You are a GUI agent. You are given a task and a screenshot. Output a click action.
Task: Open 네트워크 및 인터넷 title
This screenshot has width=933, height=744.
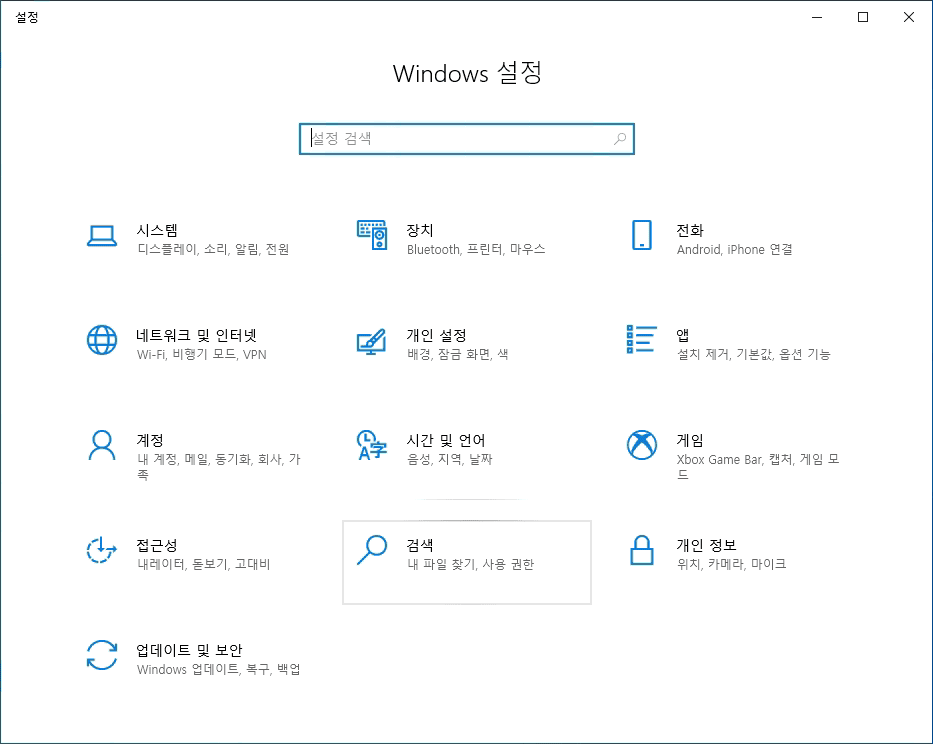pyautogui.click(x=196, y=335)
